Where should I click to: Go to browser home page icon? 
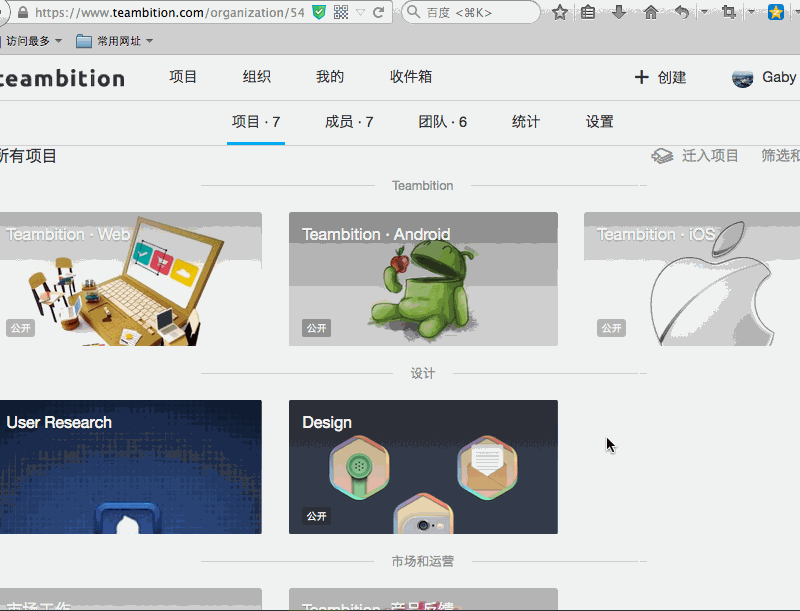(x=651, y=13)
